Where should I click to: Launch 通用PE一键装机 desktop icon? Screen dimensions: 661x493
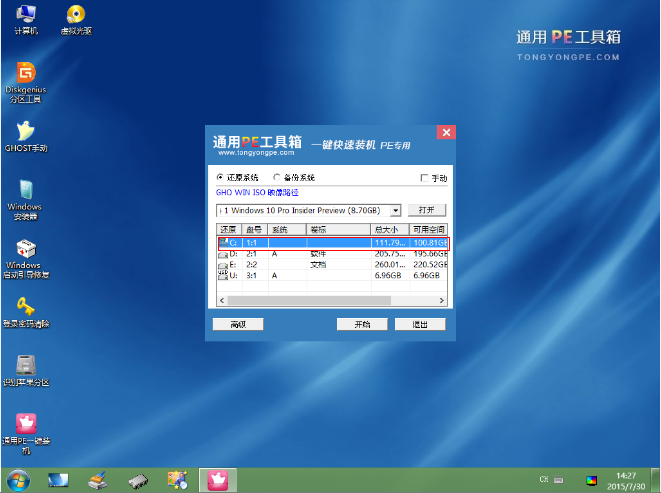click(26, 434)
